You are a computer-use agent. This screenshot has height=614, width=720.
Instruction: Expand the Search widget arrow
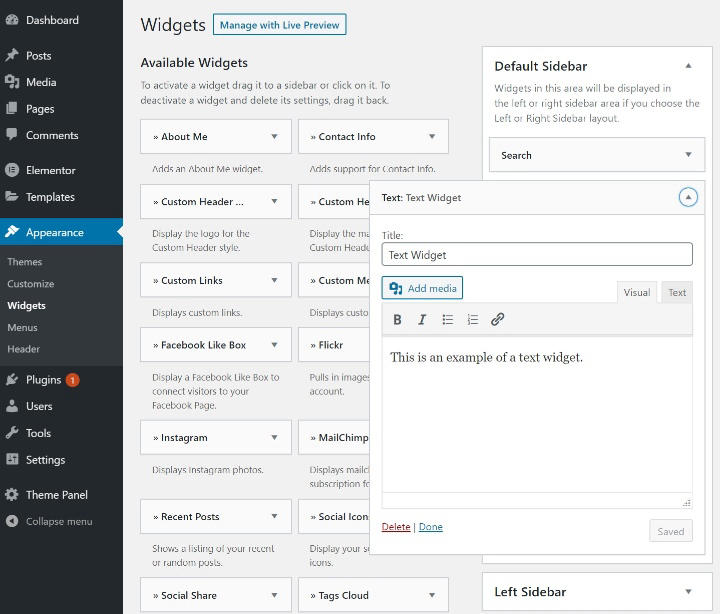pos(688,154)
